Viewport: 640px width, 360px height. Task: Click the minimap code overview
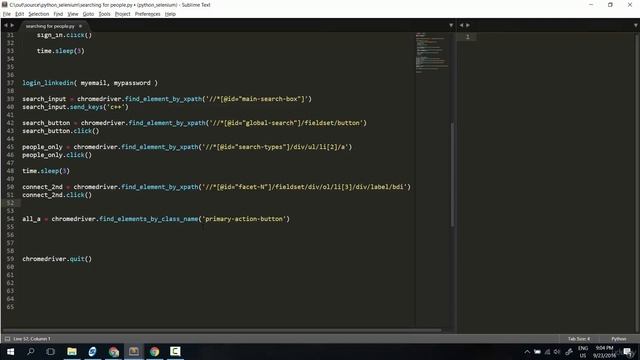coord(432,52)
